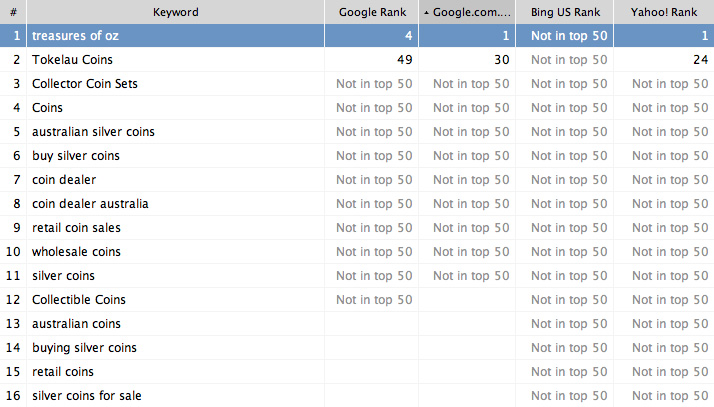Screen dimensions: 714x407
Task: Select the 'wholesale coins' row
Action: pyautogui.click(x=357, y=252)
